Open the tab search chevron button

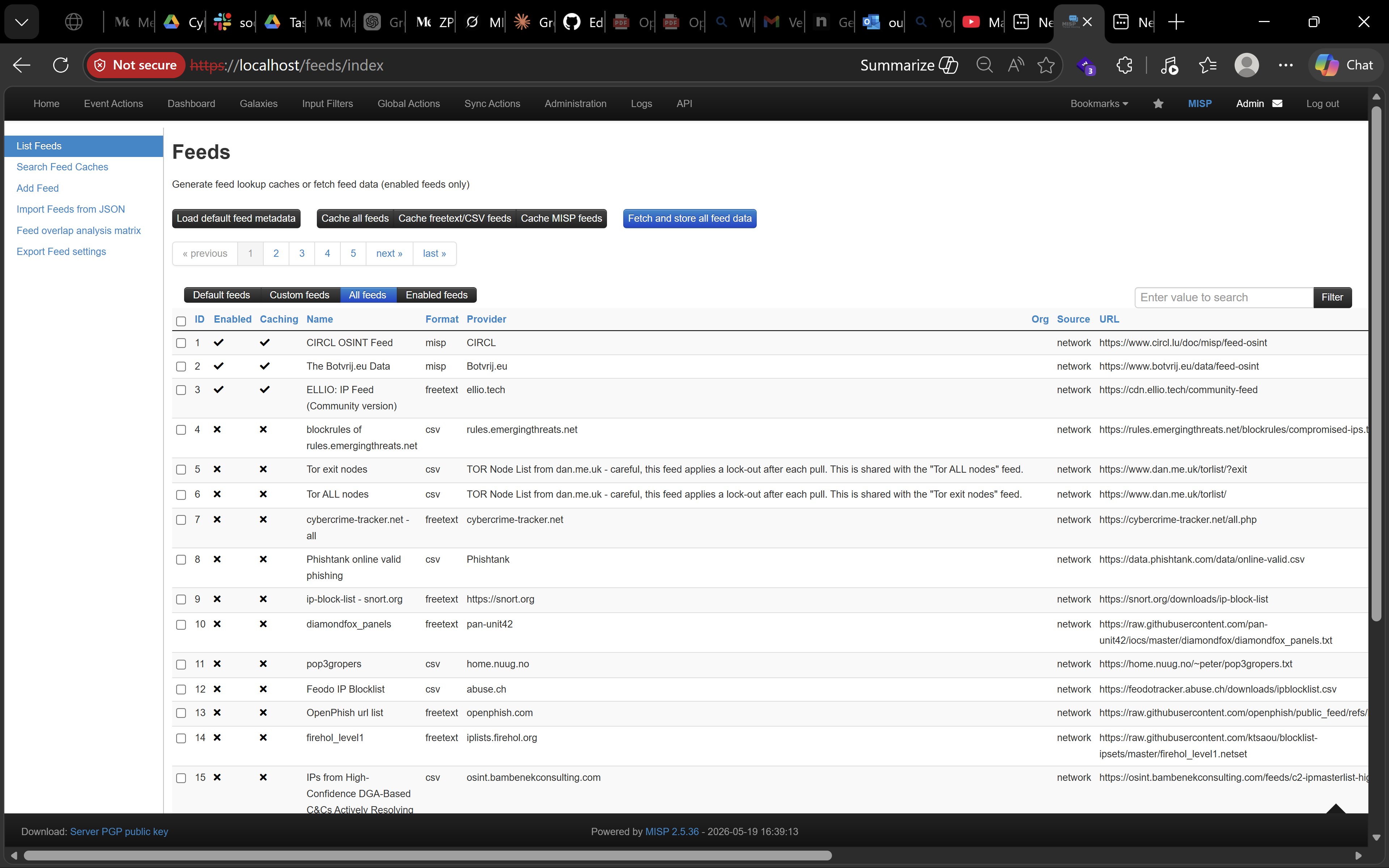pos(22,22)
